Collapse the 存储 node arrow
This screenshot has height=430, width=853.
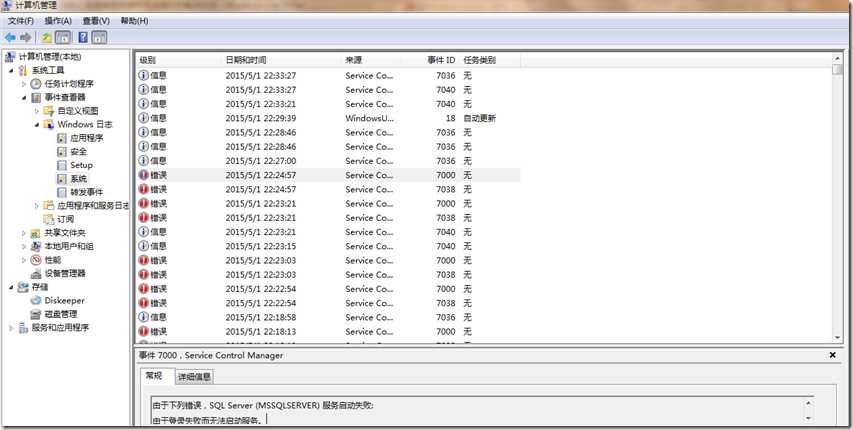(x=11, y=287)
